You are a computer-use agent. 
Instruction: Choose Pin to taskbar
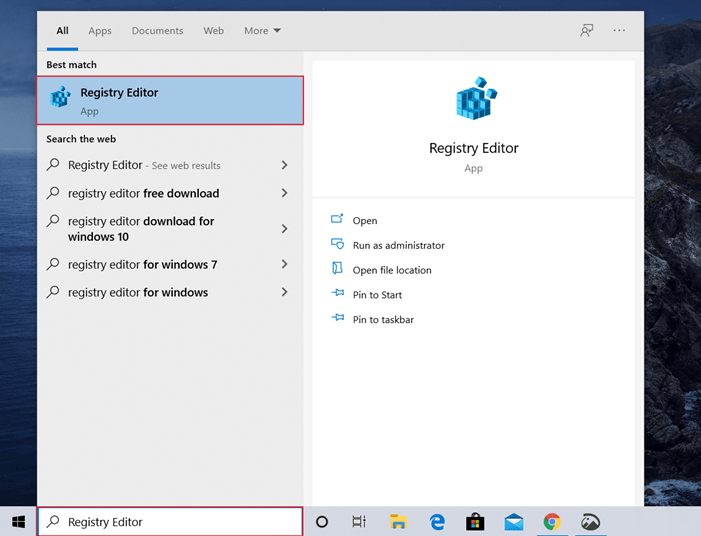pos(383,319)
